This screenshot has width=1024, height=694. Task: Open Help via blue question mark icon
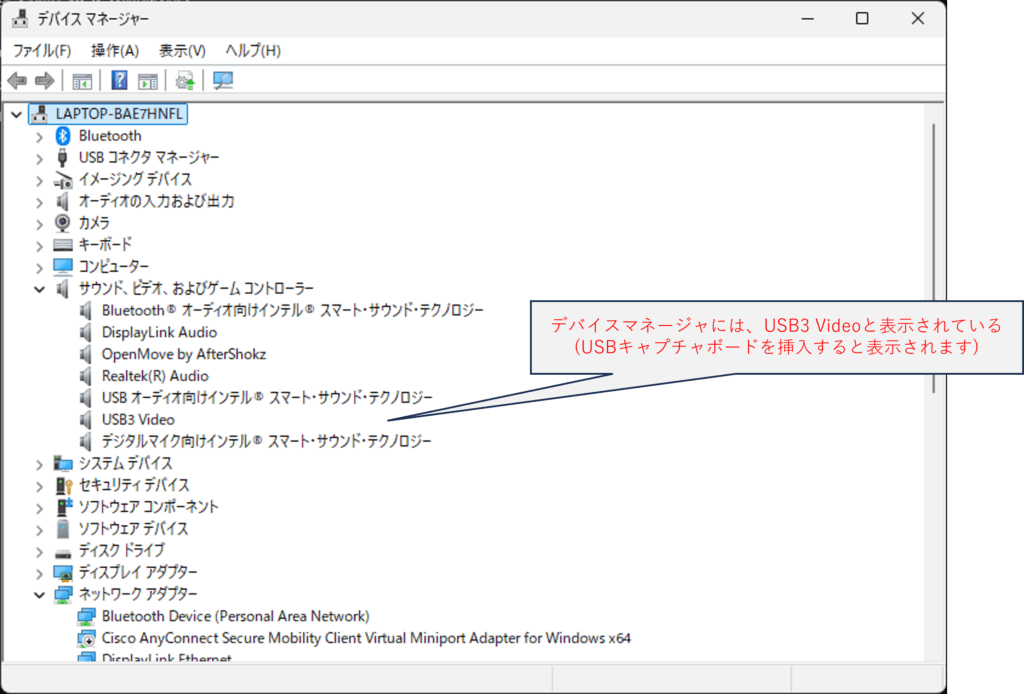[119, 81]
